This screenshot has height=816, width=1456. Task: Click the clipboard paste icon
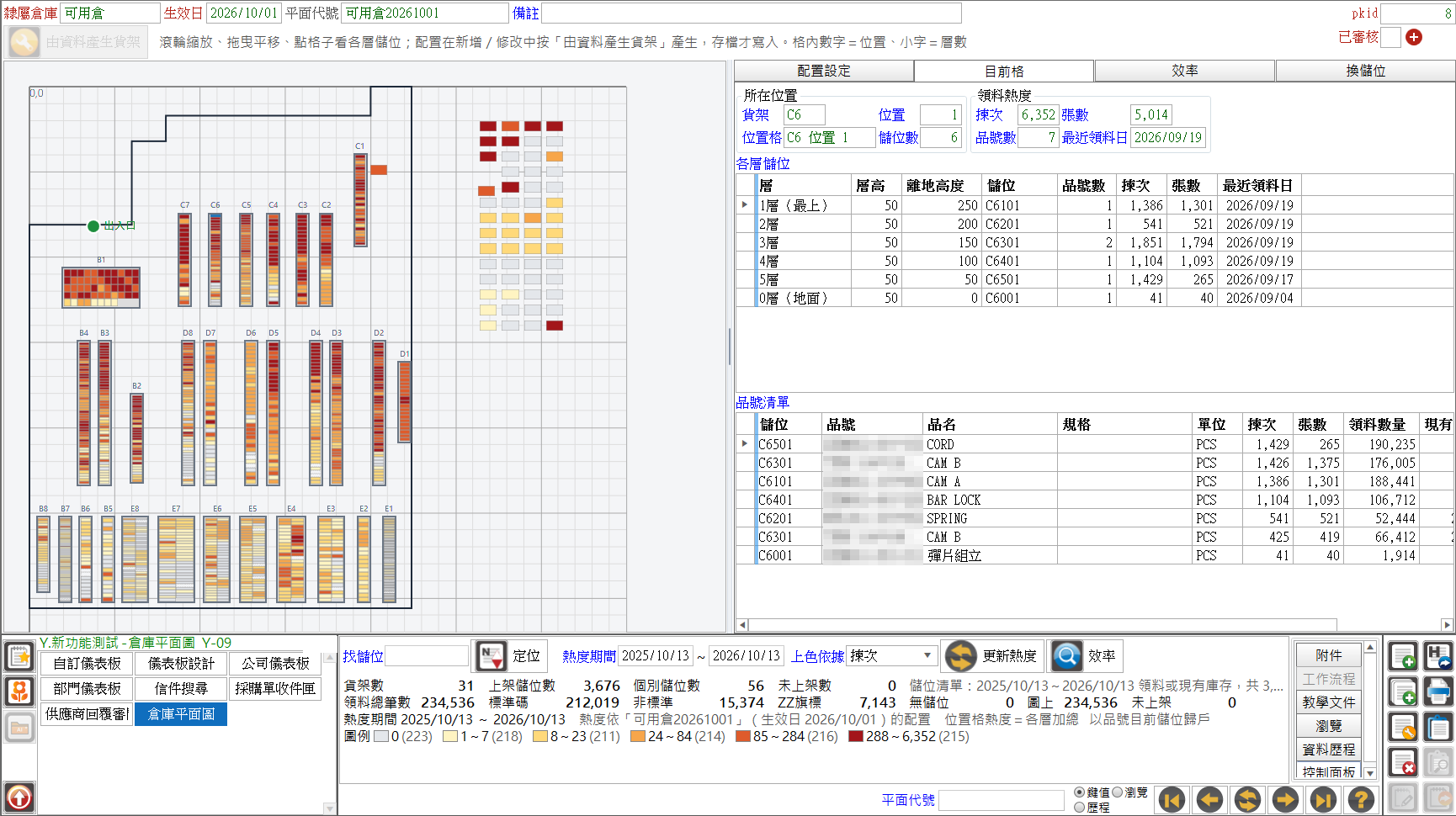[1438, 728]
